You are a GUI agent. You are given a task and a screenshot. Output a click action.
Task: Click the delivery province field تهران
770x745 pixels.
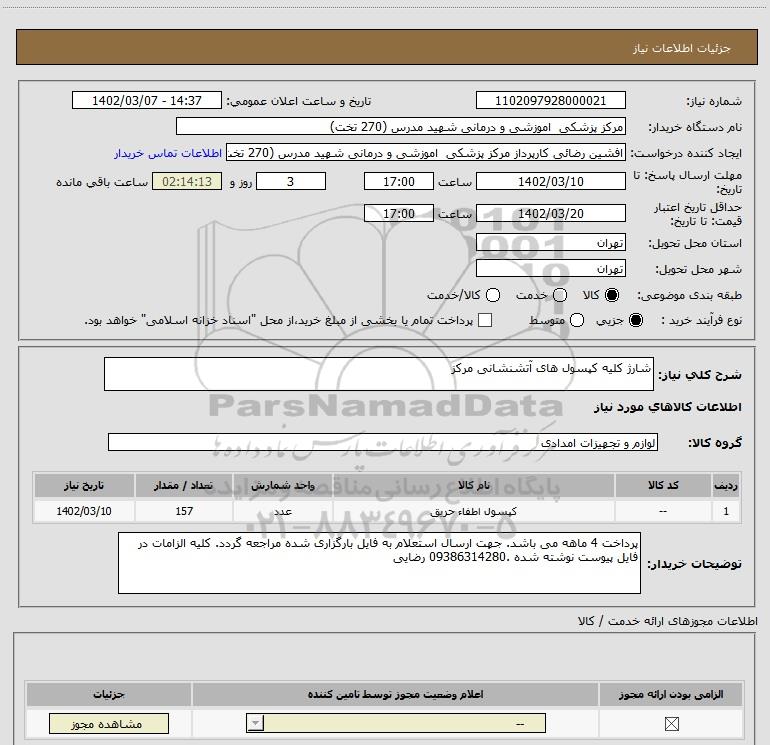550,243
